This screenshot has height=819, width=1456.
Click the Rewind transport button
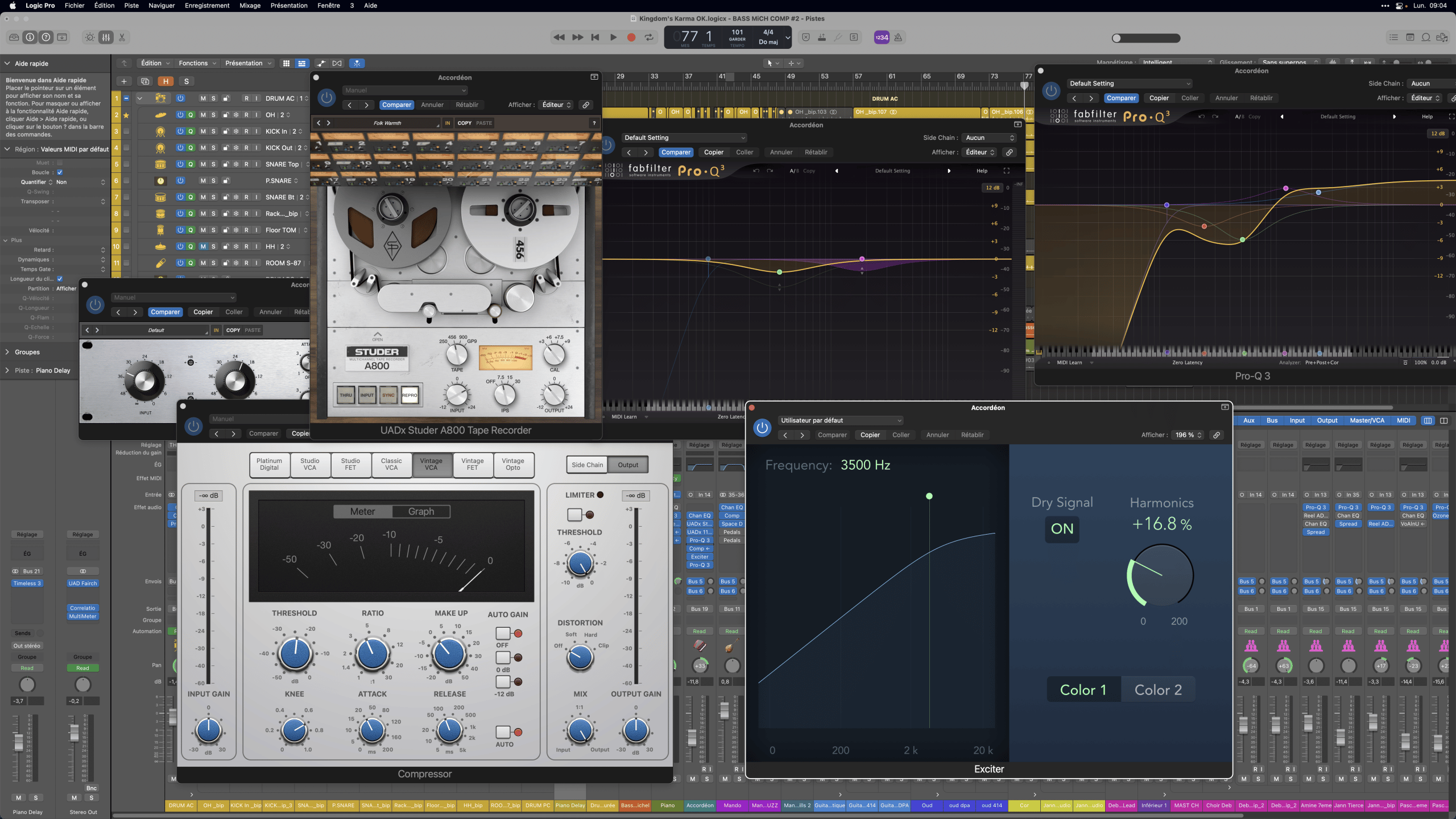click(x=559, y=38)
